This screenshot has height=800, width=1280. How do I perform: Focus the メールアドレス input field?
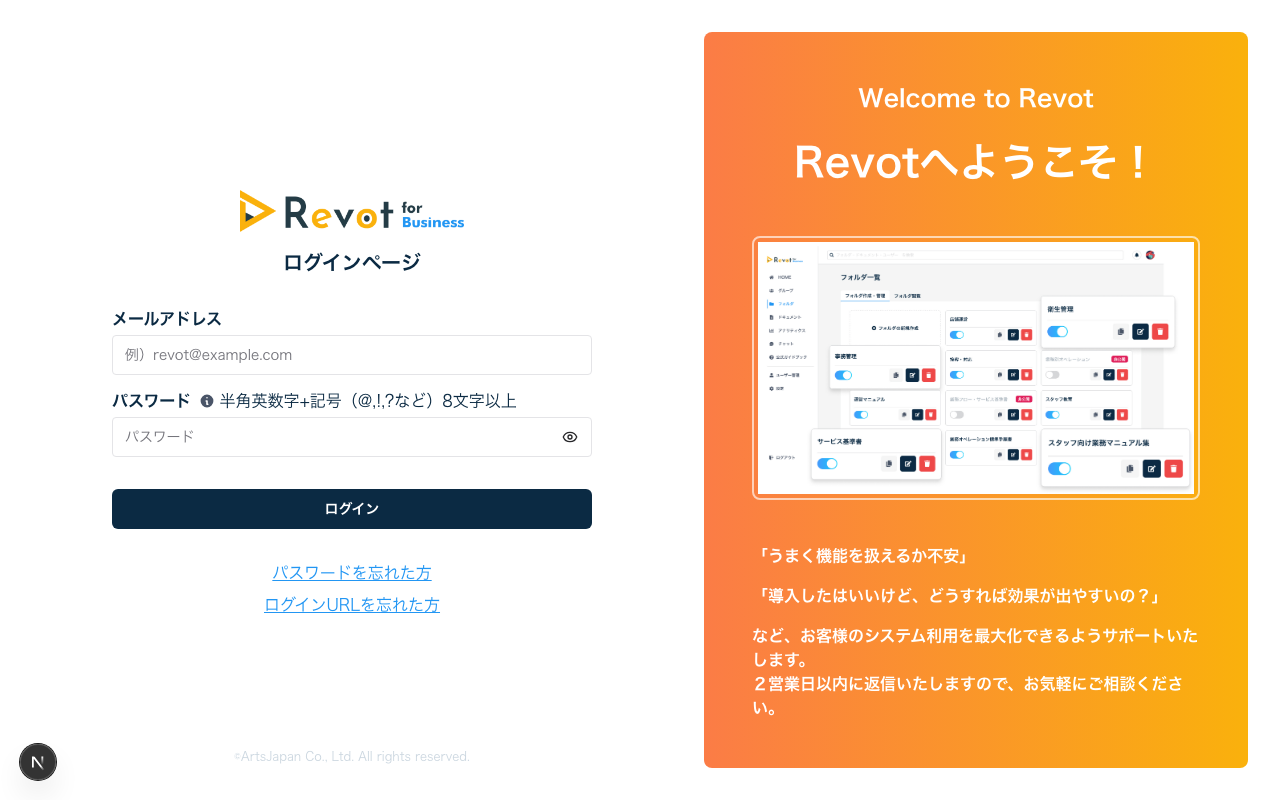coord(352,355)
